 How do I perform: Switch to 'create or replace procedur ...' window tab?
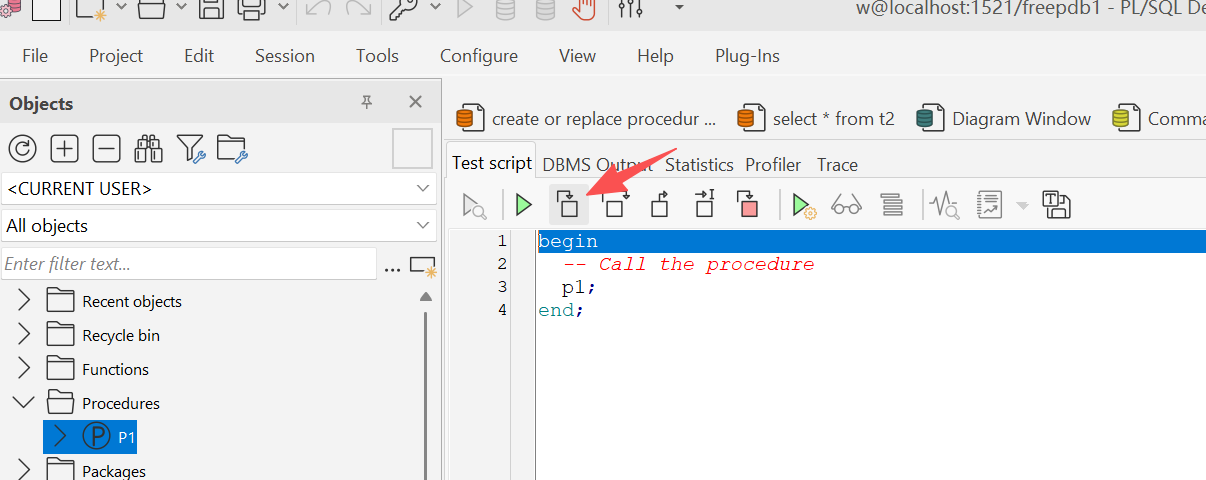coord(587,119)
